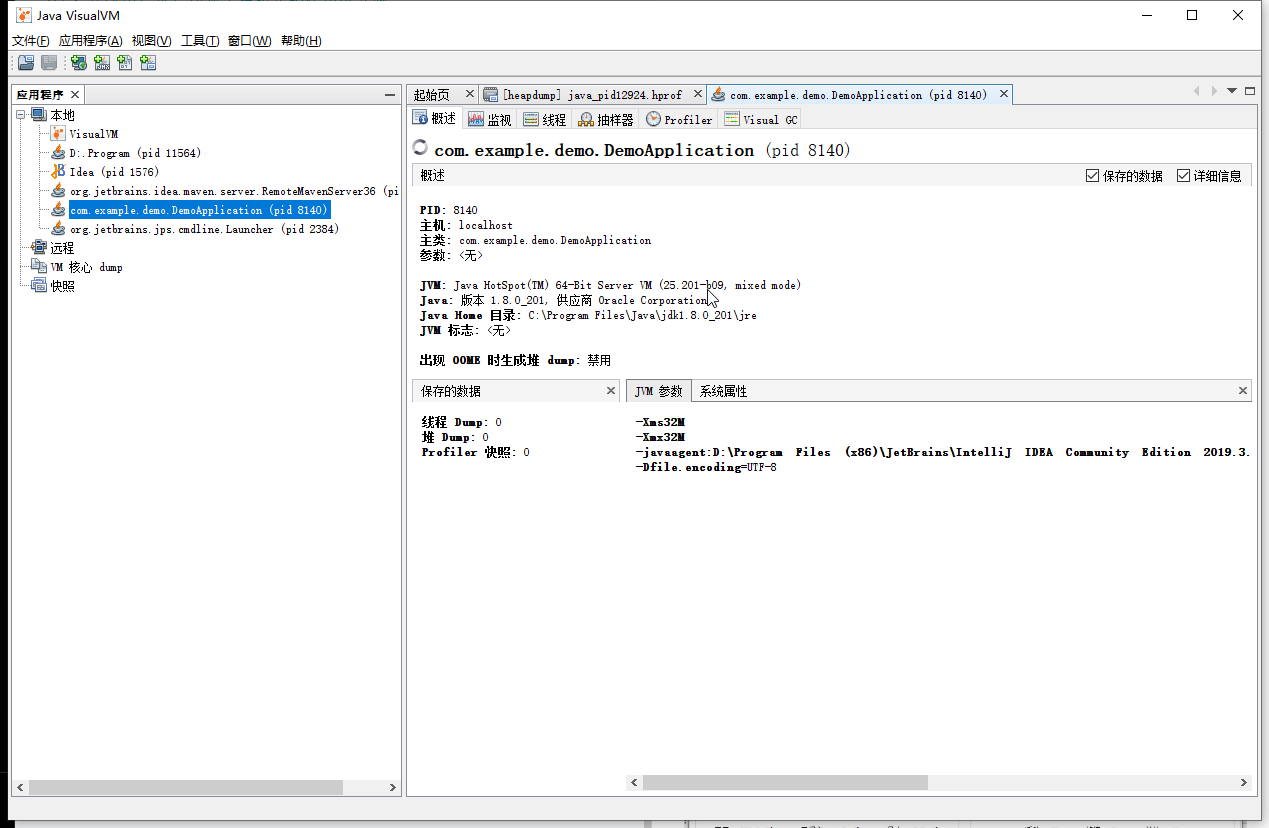Image resolution: width=1269 pixels, height=828 pixels.
Task: Close the DemoApplication (pid 8140) tab
Action: tap(1003, 94)
